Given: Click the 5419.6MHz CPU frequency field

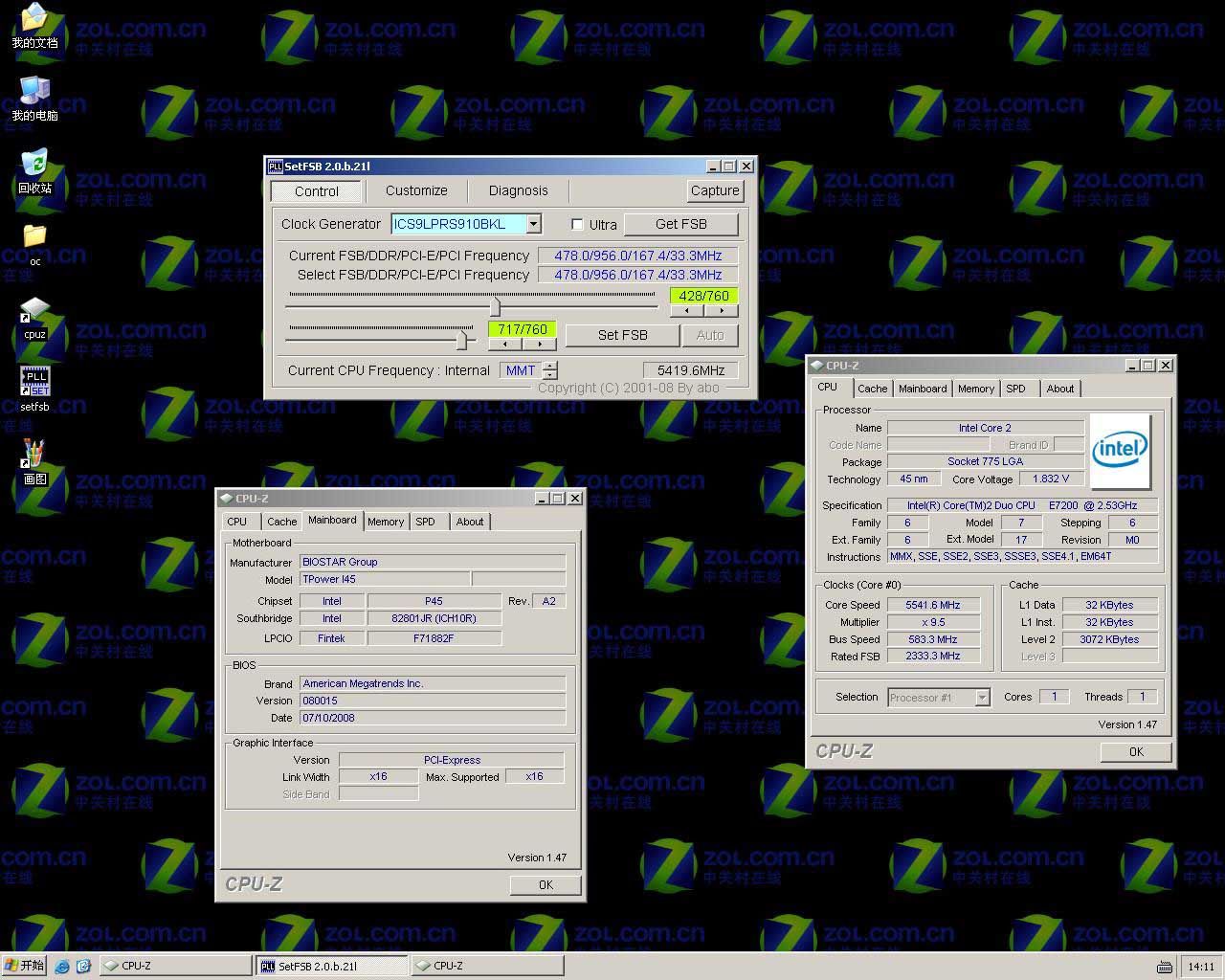Looking at the screenshot, I should point(691,370).
